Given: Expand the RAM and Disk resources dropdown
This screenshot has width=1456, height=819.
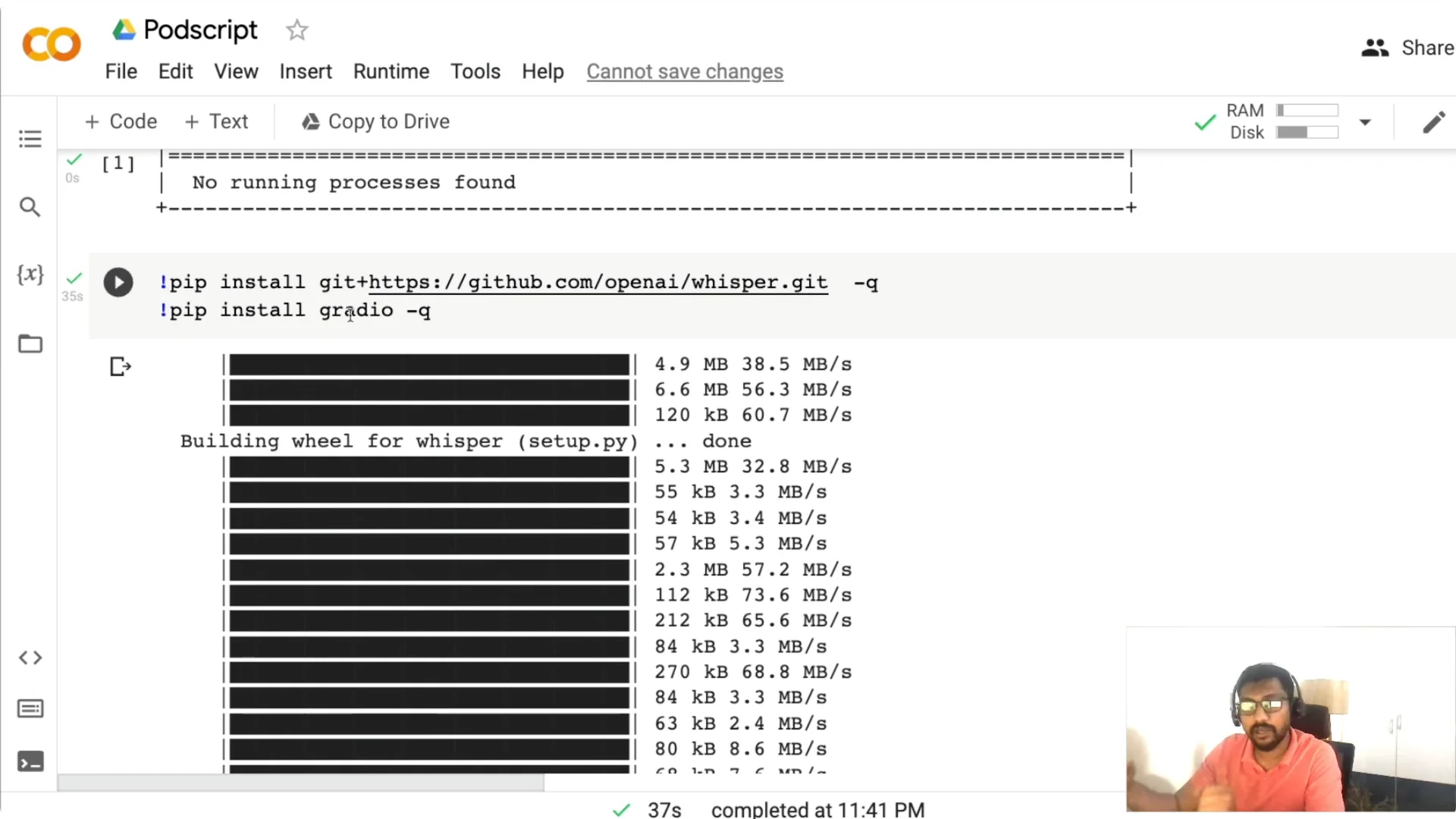Looking at the screenshot, I should [1366, 121].
